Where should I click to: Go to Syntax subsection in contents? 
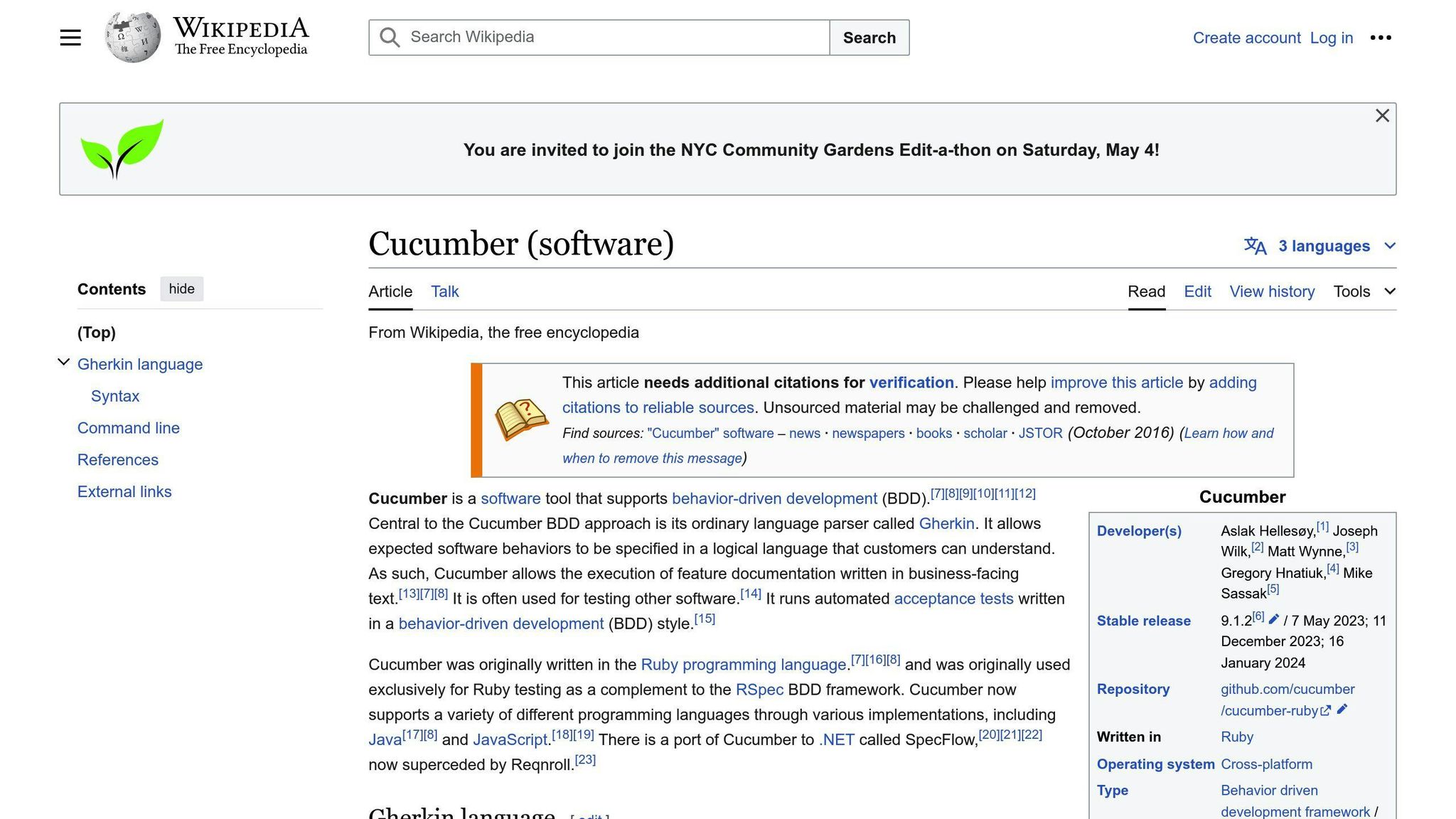pyautogui.click(x=115, y=396)
